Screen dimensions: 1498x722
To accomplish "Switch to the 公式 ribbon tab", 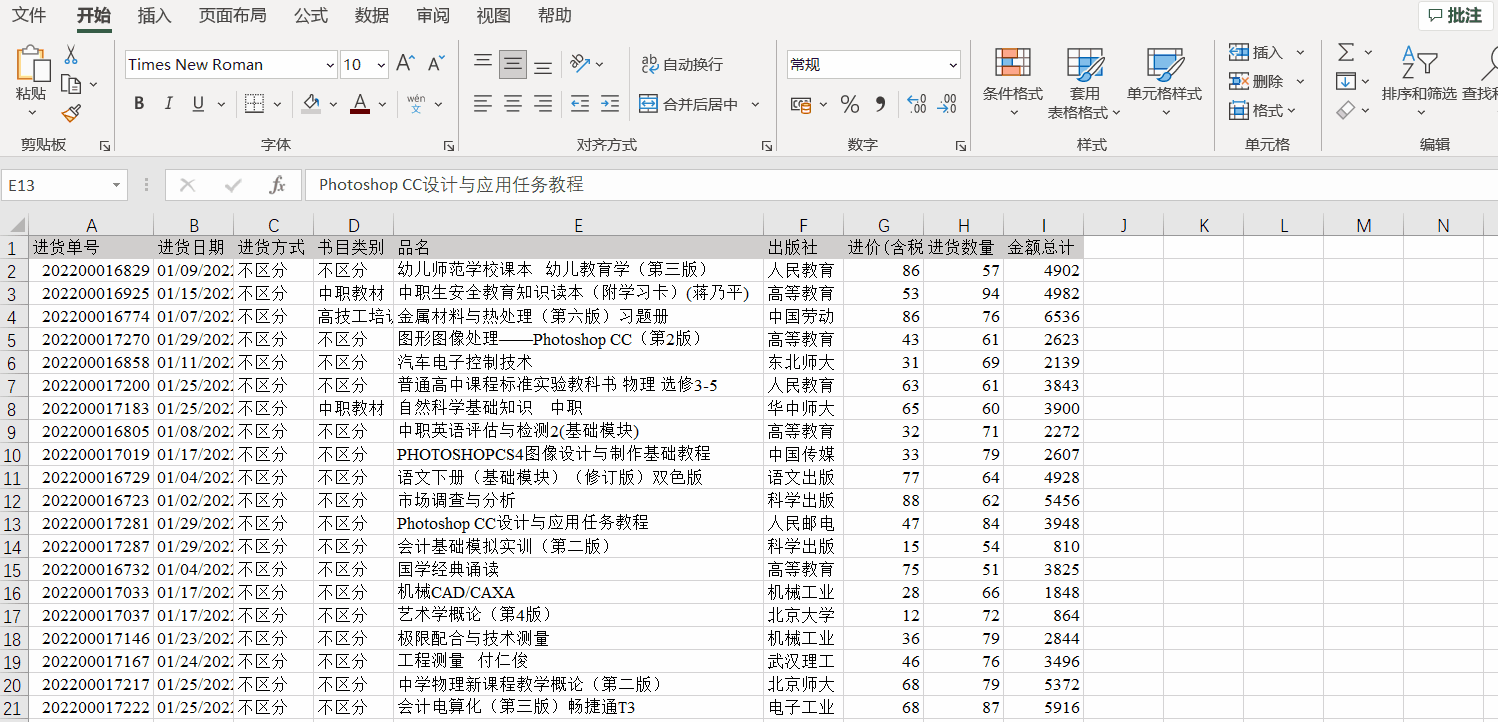I will (x=312, y=16).
